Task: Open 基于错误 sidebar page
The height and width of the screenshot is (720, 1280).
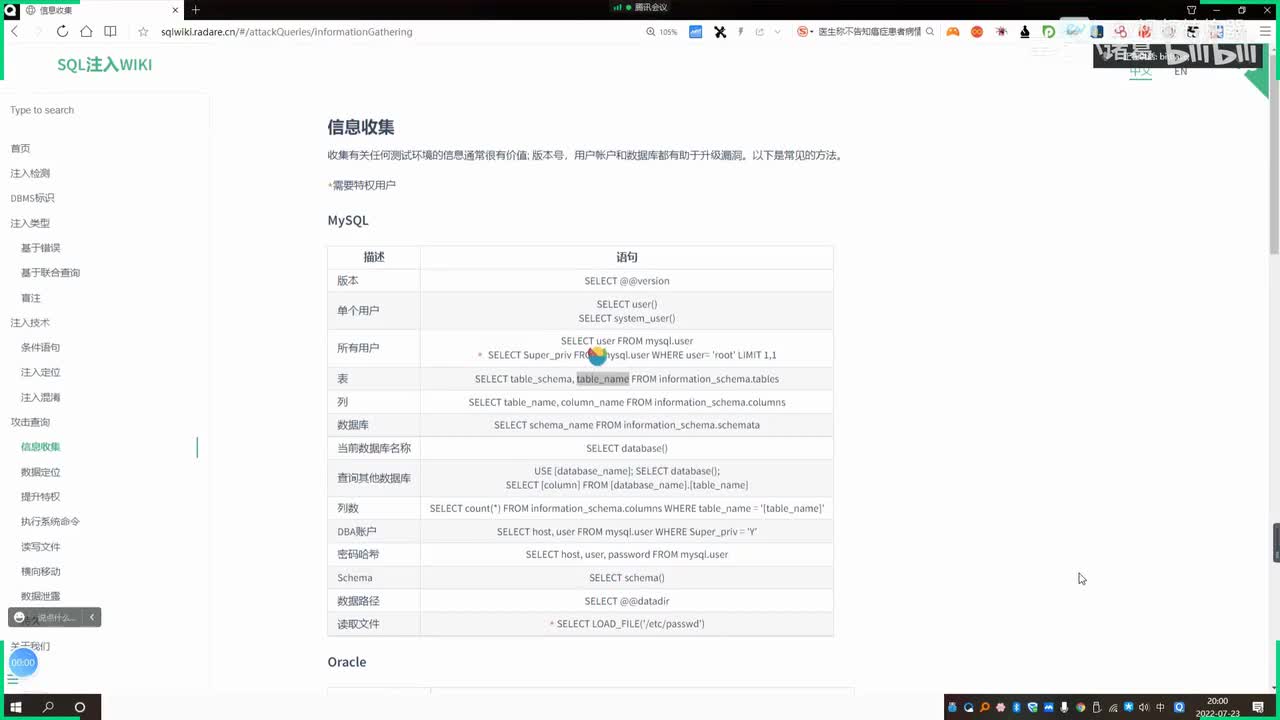Action: pyautogui.click(x=41, y=248)
